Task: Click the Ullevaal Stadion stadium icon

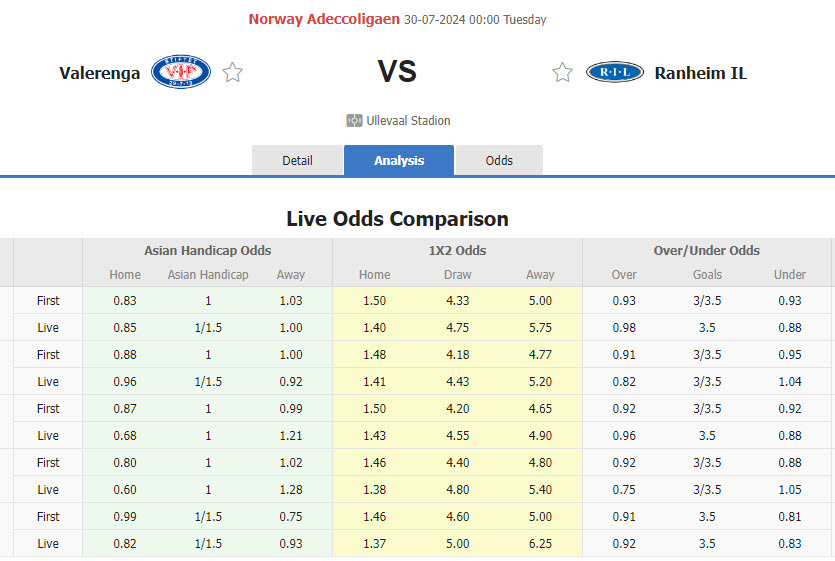Action: tap(354, 121)
